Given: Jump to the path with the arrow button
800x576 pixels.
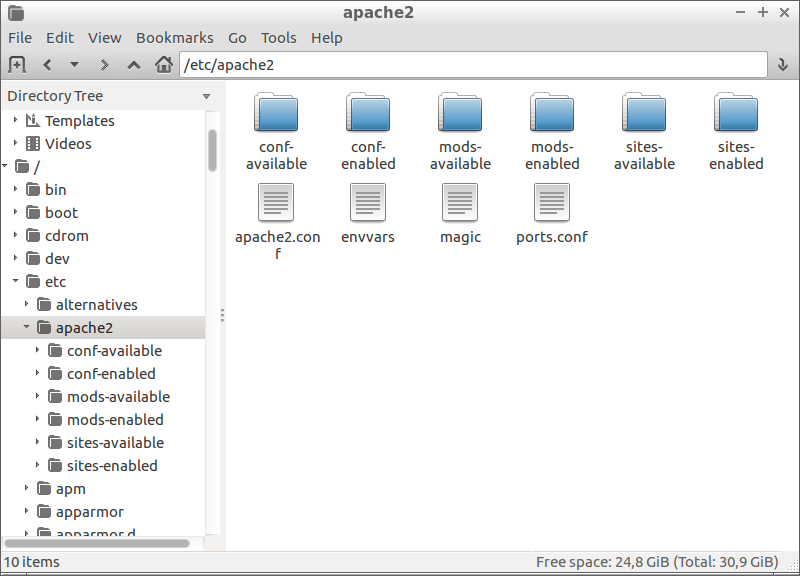Looking at the screenshot, I should (783, 65).
